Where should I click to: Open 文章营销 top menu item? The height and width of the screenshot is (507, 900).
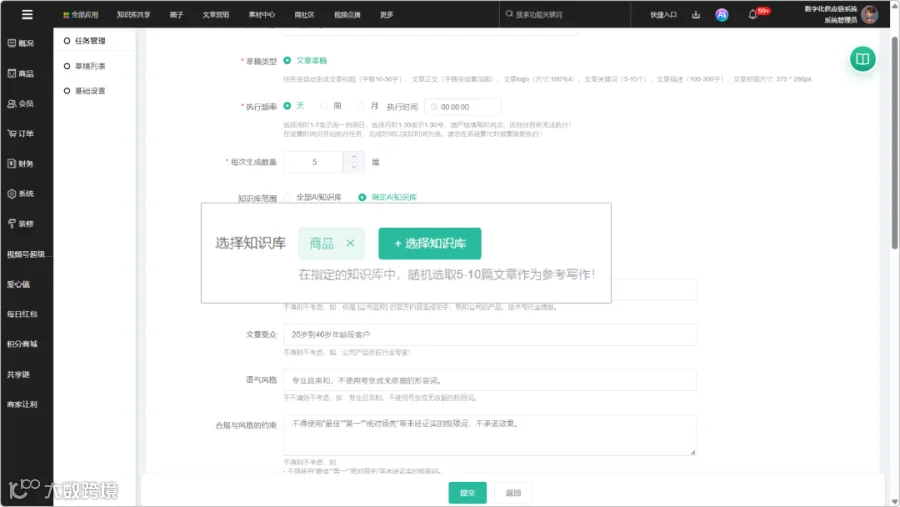pos(215,15)
